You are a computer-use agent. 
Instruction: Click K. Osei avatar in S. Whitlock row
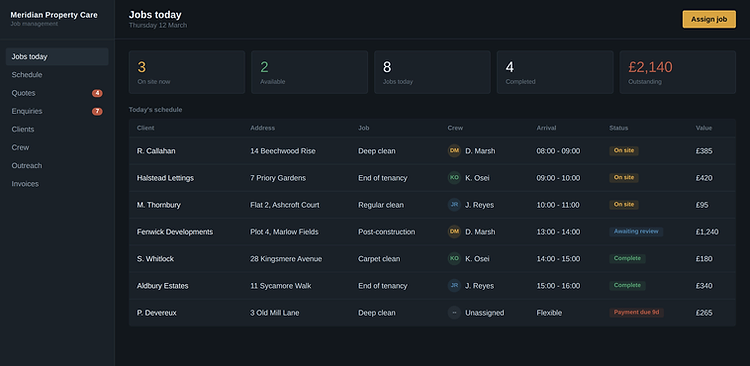tap(454, 258)
